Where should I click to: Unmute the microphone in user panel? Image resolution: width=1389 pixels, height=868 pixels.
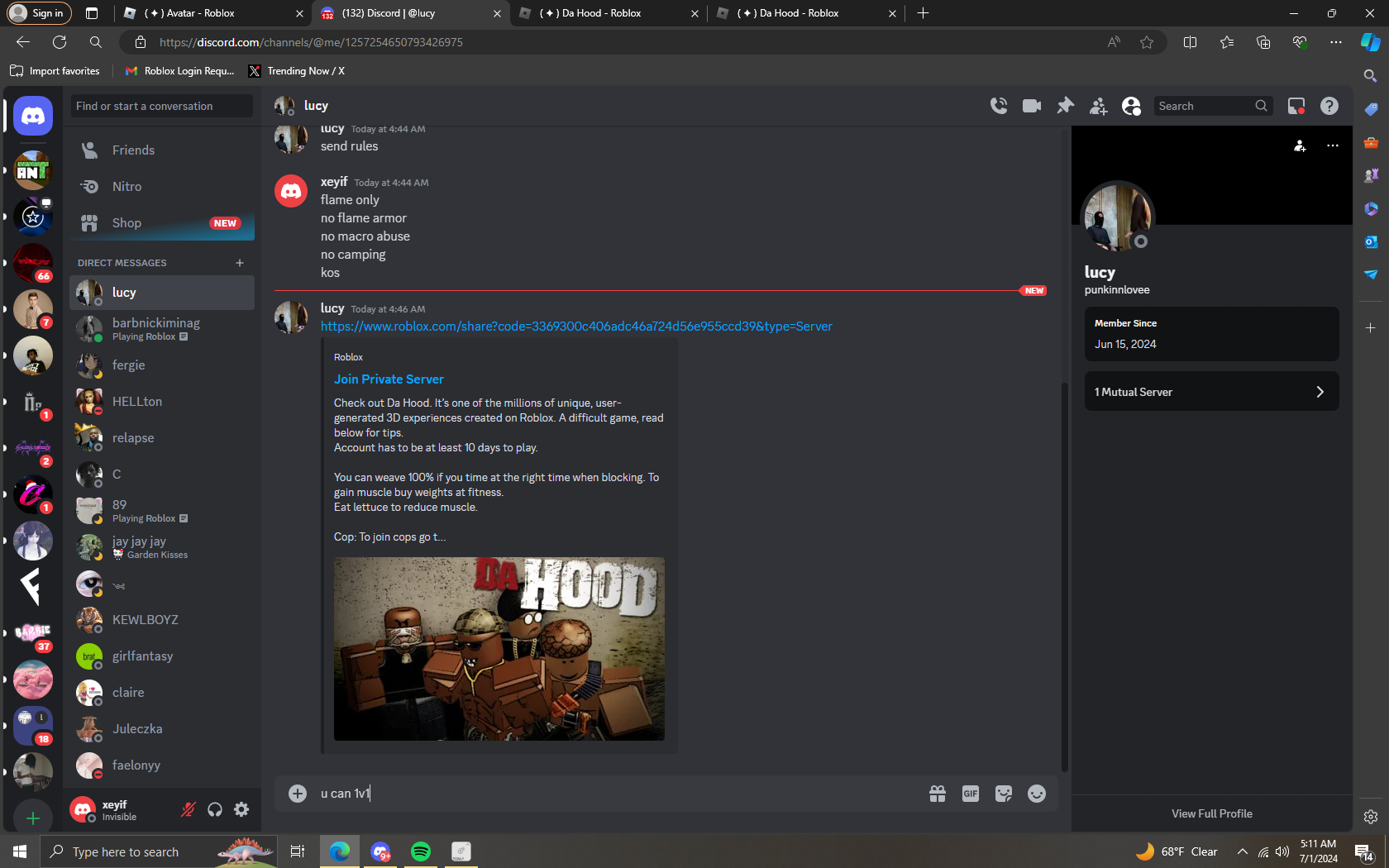coord(189,810)
